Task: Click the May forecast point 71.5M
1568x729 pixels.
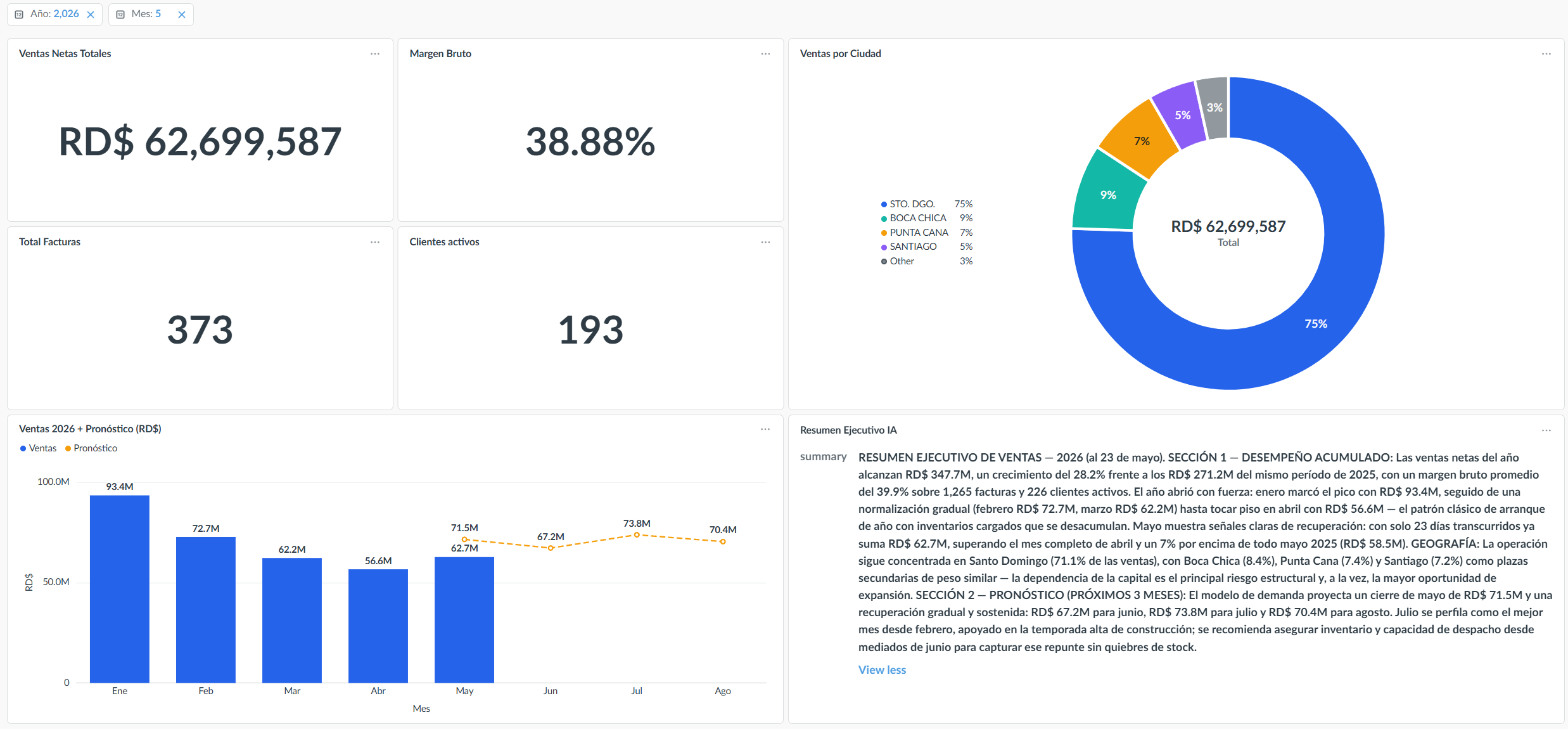Action: (x=464, y=539)
